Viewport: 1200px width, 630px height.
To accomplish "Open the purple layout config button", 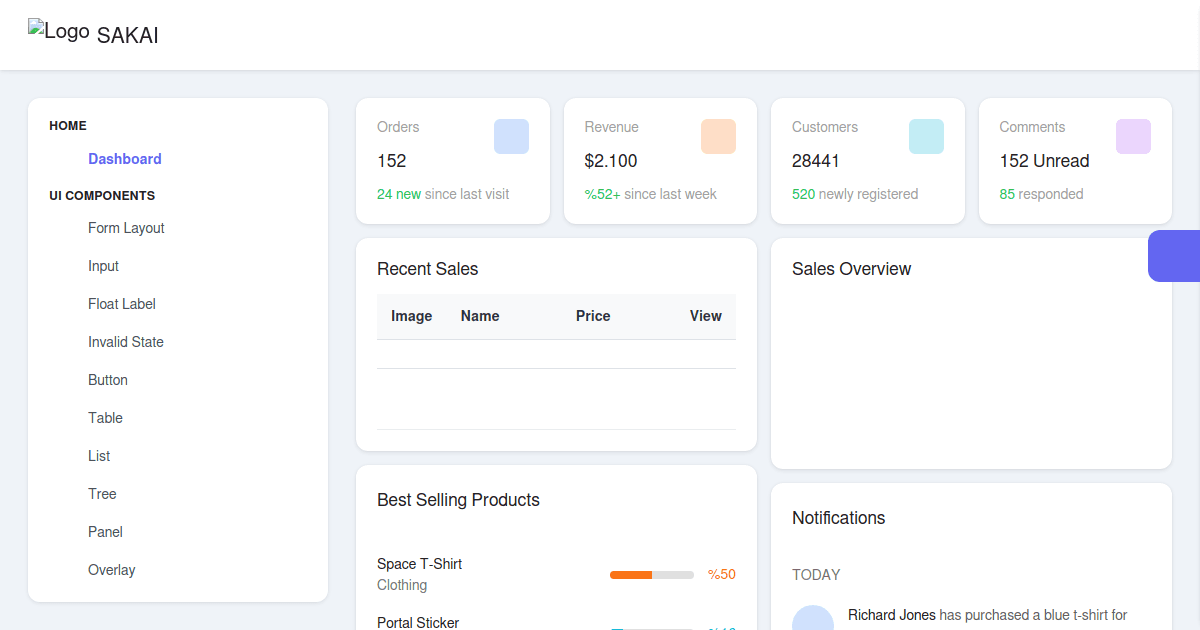I will 1173,256.
